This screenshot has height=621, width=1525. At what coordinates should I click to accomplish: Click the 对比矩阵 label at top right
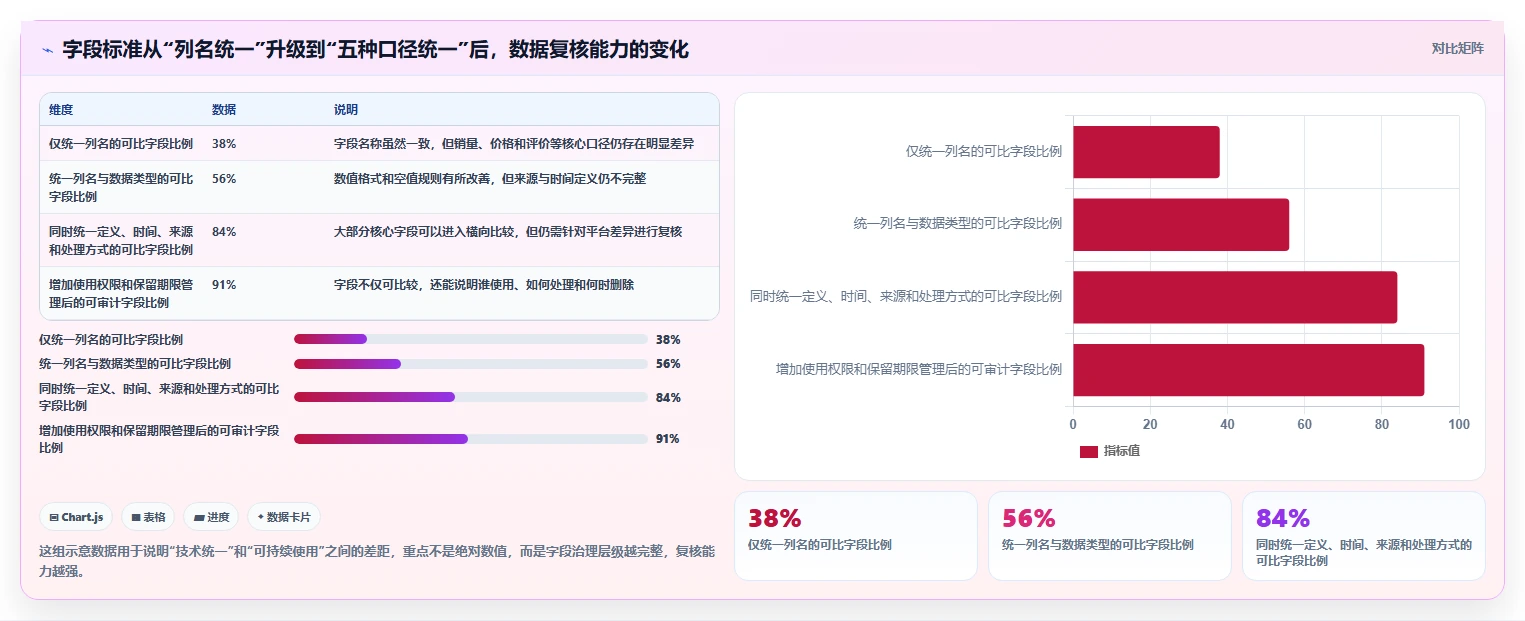tap(1457, 48)
